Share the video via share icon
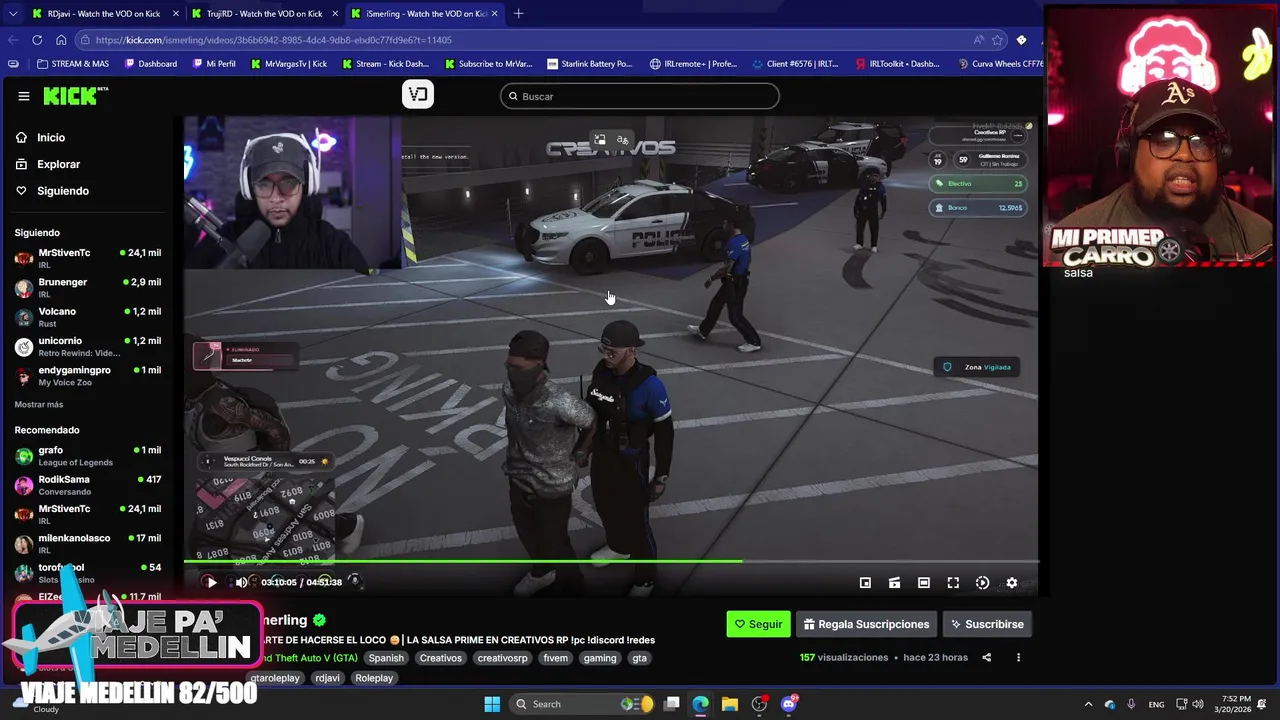Image resolution: width=1280 pixels, height=720 pixels. click(986, 658)
